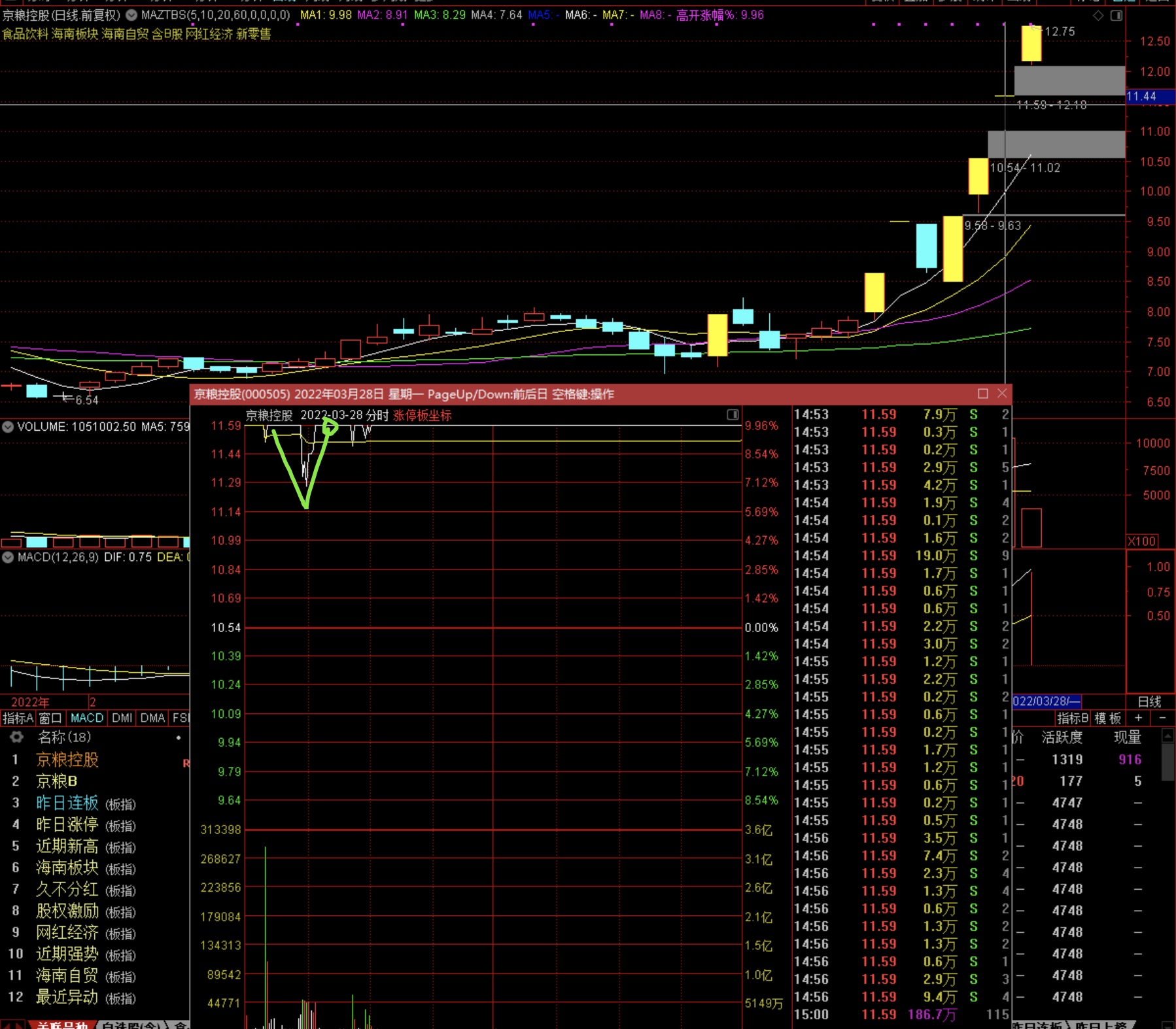Click the panel icon in the 分时 popup corner
Screen dimensions: 1176x1029
(733, 414)
